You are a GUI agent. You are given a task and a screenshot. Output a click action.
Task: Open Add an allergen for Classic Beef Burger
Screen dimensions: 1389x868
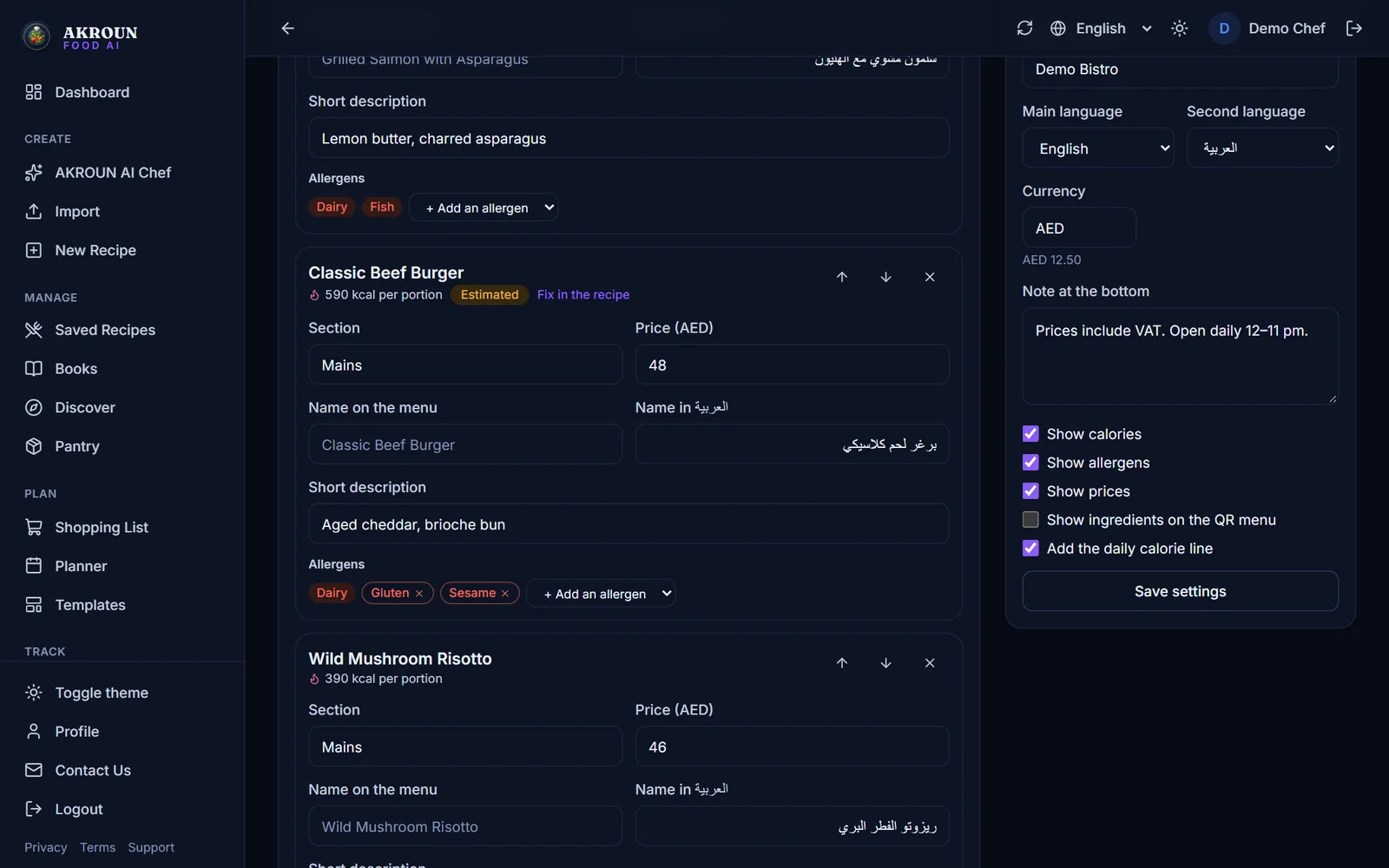click(x=601, y=594)
